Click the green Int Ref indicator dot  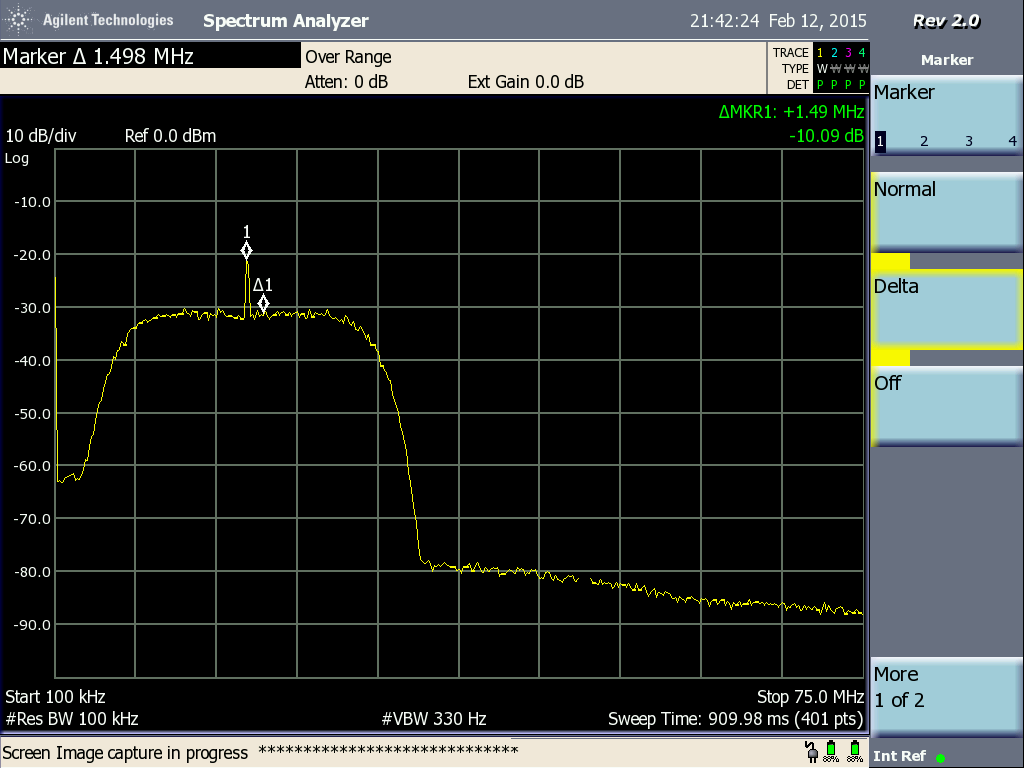(x=941, y=757)
